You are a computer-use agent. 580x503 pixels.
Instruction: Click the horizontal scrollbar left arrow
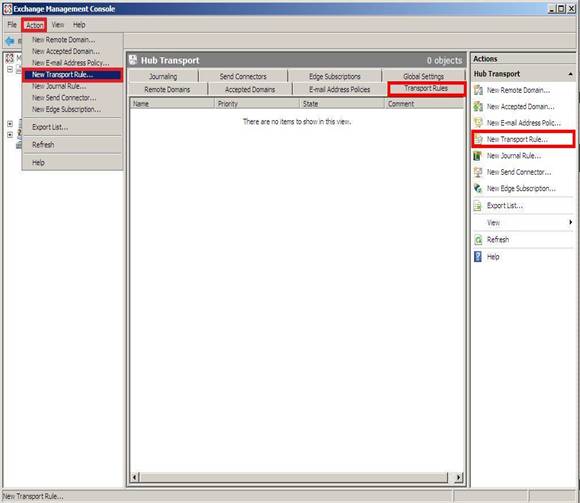point(135,477)
